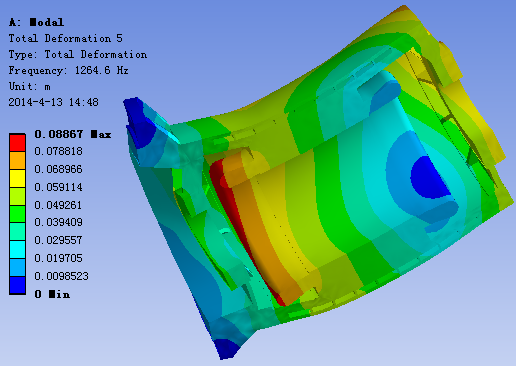Select the green legend color band
Image resolution: width=516 pixels, height=366 pixels.
pos(17,214)
